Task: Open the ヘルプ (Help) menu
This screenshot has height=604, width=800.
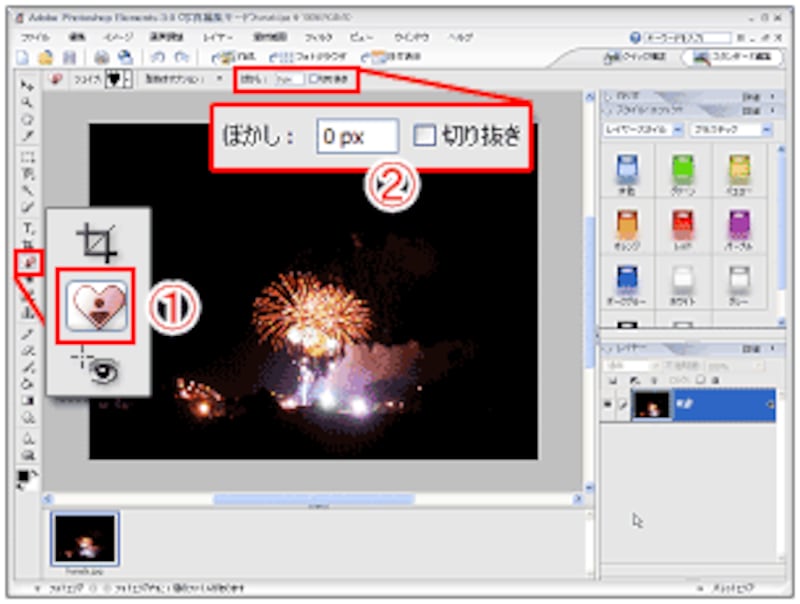Action: tap(461, 37)
